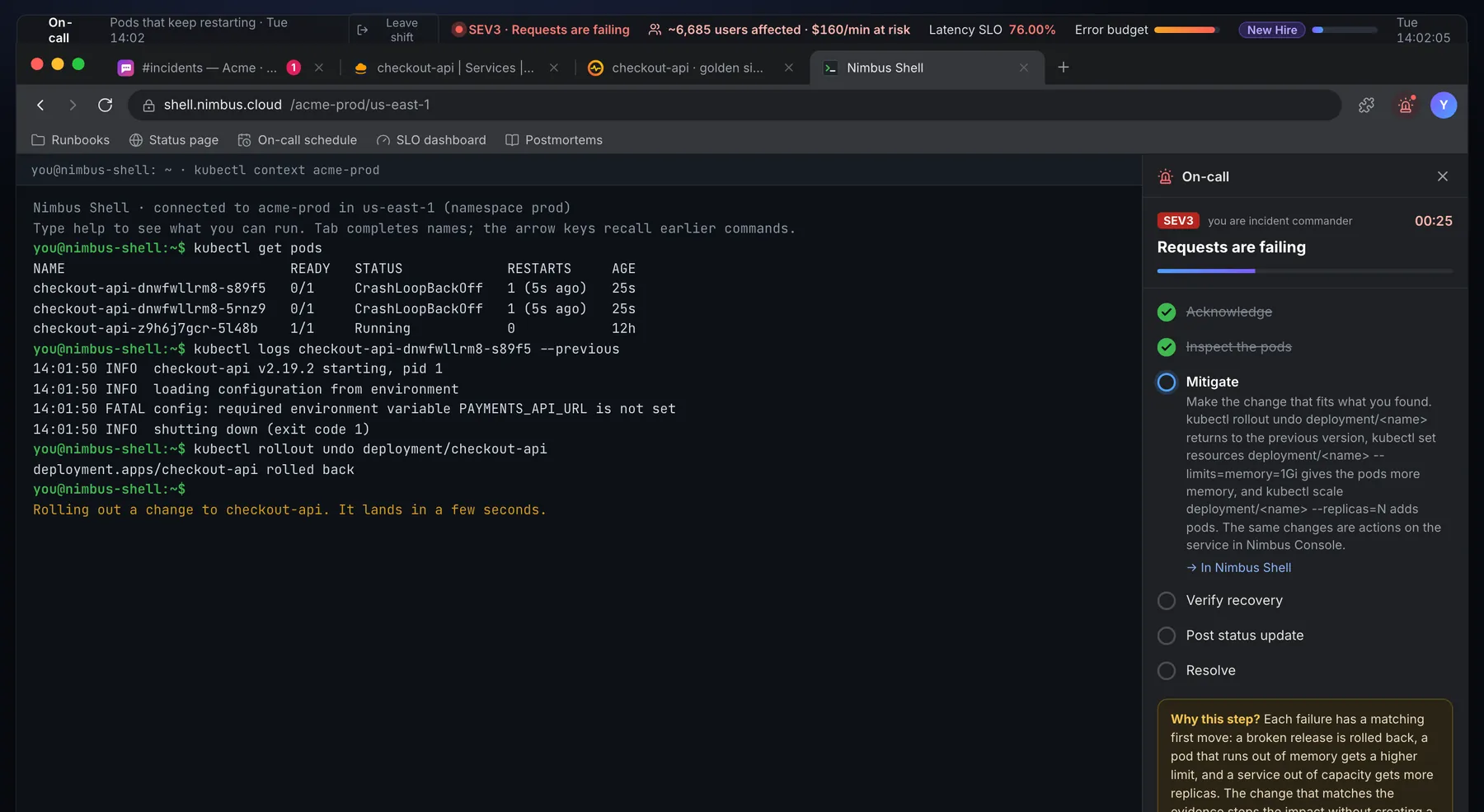Click the Error budget bar
Viewport: 1484px width, 812px height.
pos(1187,30)
